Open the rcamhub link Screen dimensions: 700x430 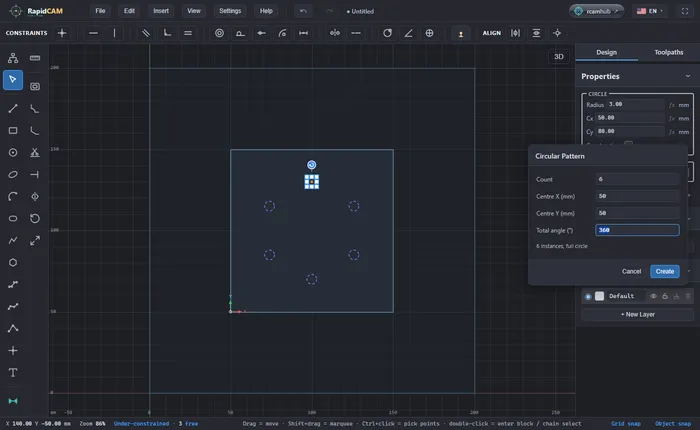pos(596,11)
